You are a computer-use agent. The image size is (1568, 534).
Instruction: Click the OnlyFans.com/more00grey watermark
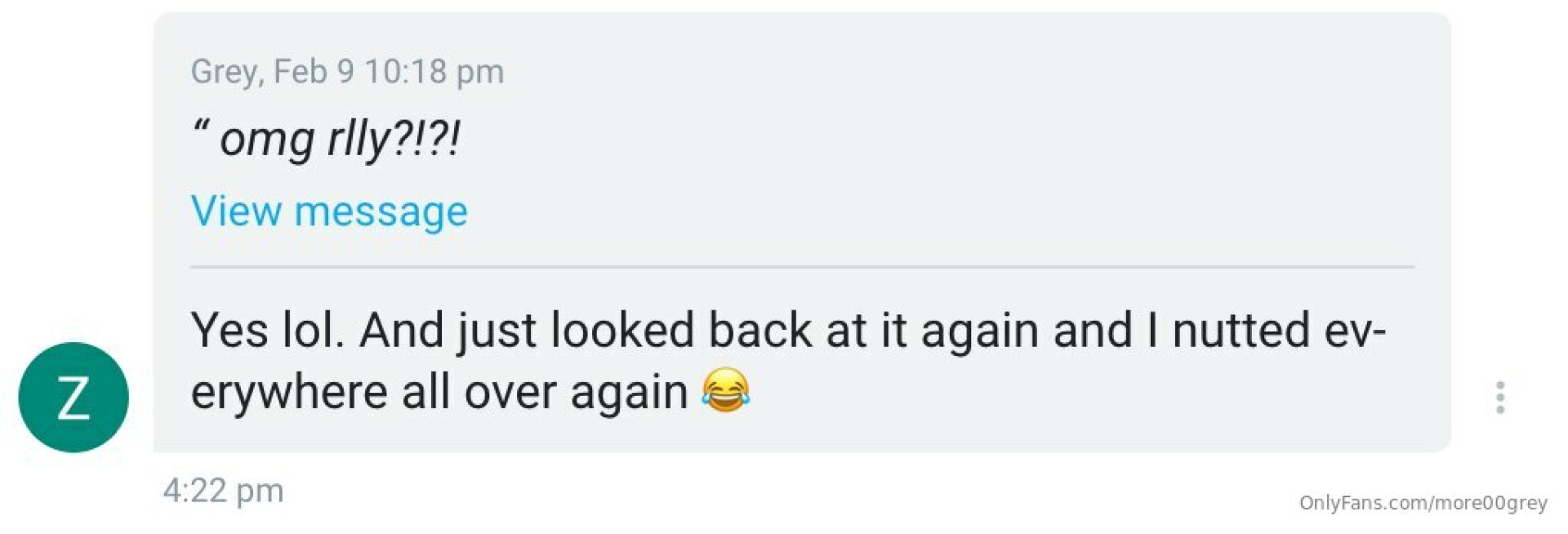pos(1423,503)
